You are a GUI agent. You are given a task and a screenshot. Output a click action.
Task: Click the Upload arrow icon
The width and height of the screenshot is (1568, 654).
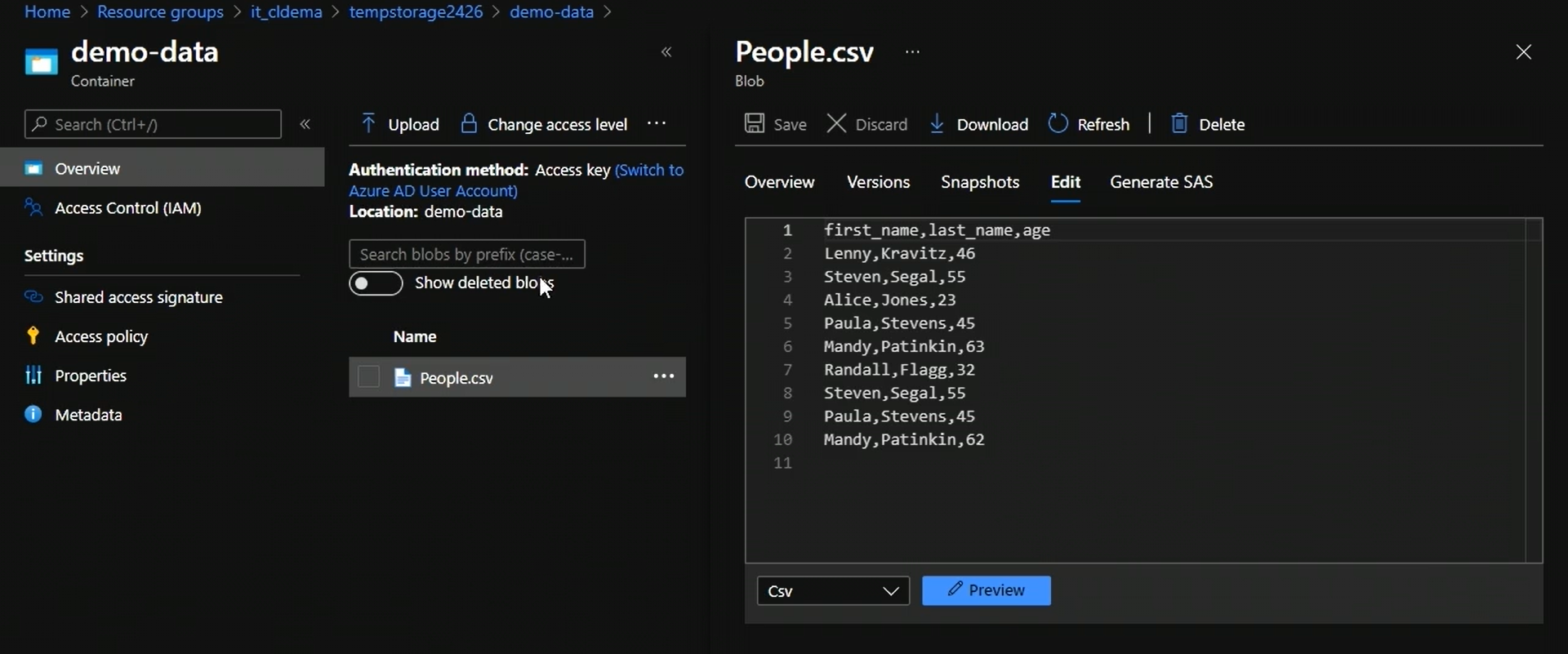tap(368, 124)
